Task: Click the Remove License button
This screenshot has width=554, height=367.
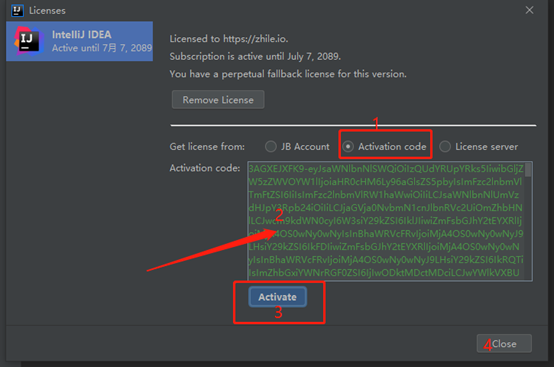Action: point(218,100)
